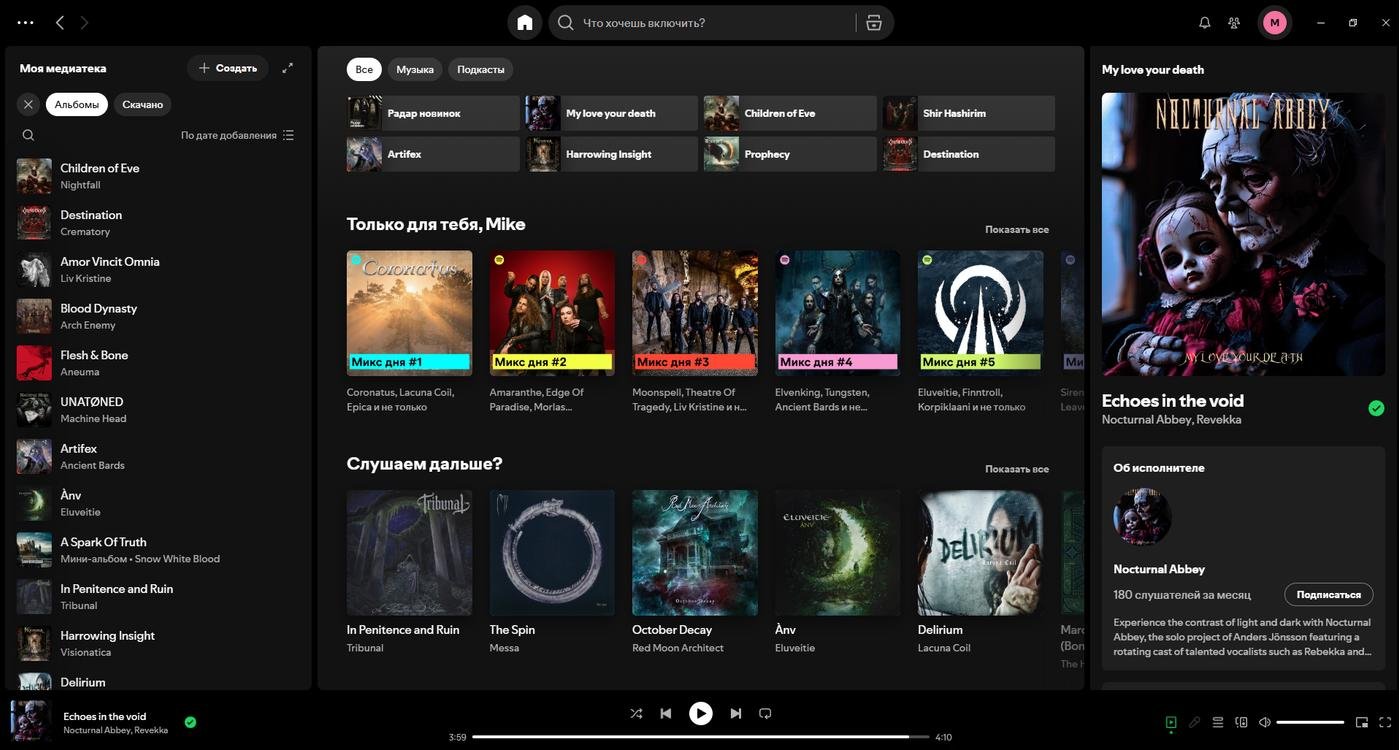Select the Все filter tab
Screen dimensions: 1400x750
tap(364, 69)
